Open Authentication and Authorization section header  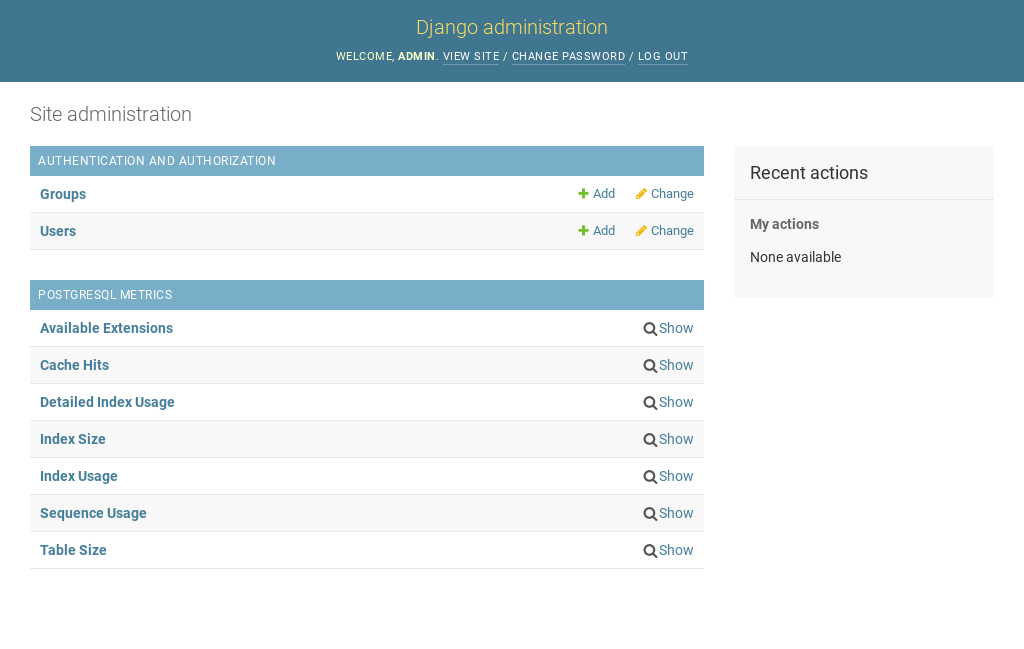pyautogui.click(x=157, y=161)
